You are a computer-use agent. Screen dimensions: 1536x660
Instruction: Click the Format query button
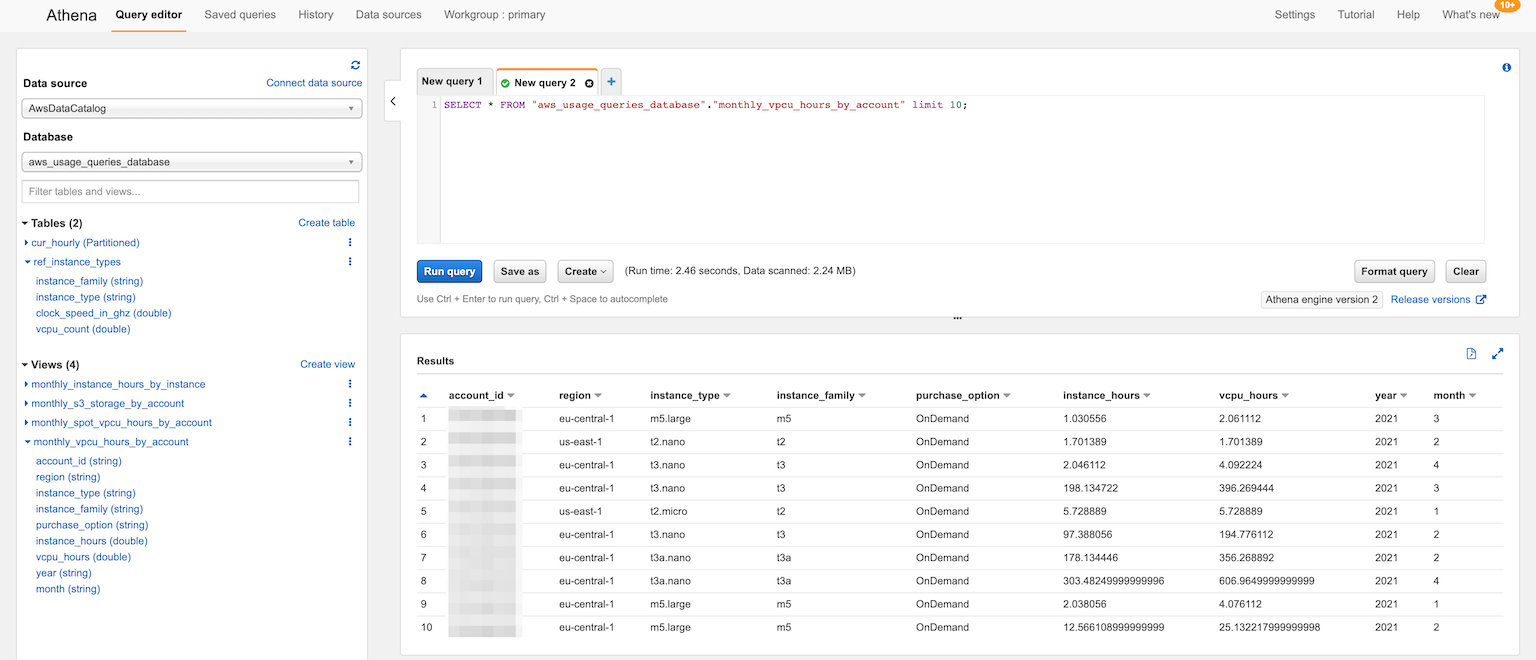click(x=1394, y=271)
